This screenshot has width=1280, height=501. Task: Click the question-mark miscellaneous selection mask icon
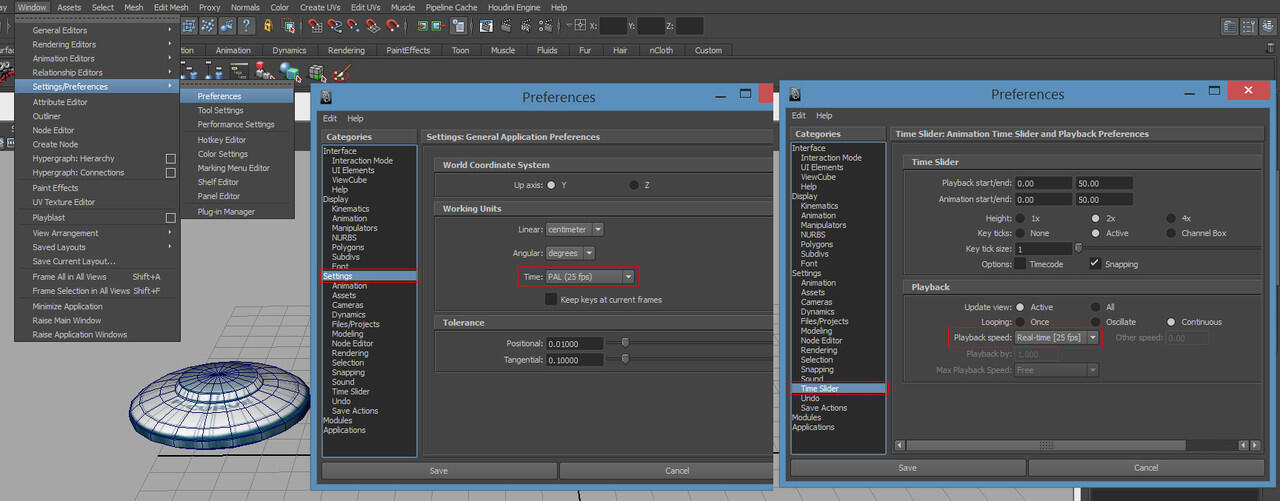tap(246, 26)
